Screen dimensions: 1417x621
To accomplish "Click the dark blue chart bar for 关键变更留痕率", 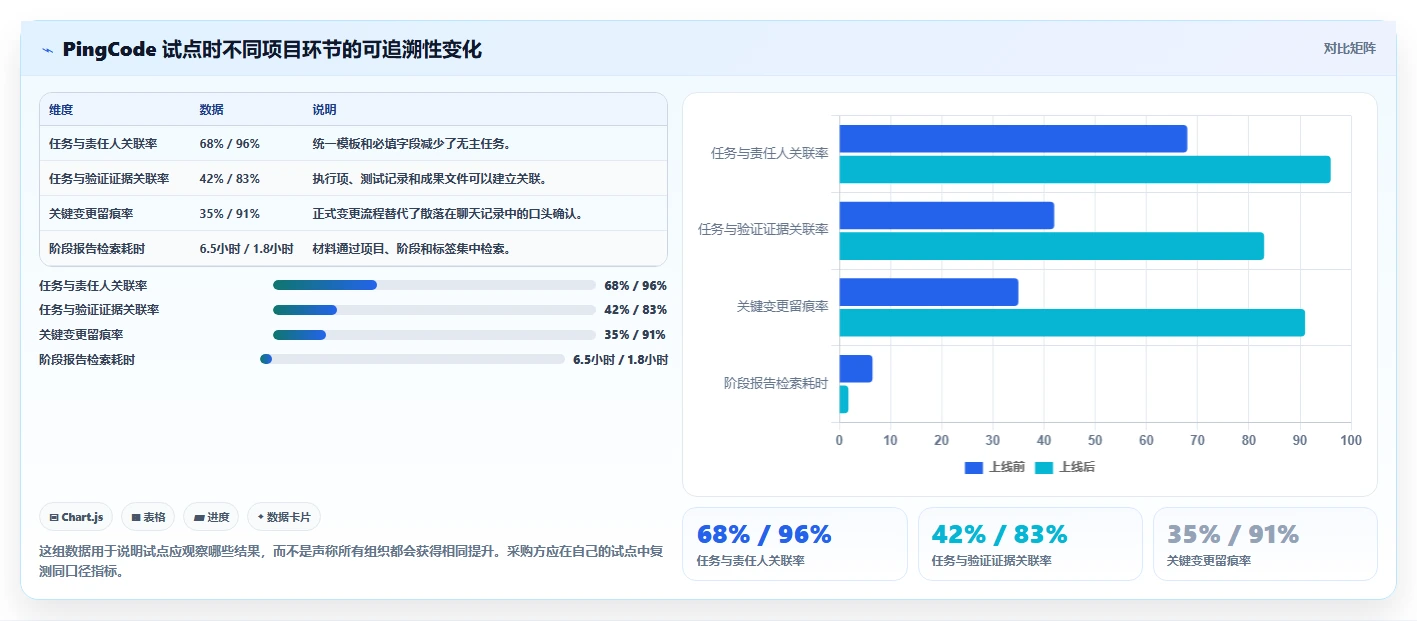I will (928, 292).
